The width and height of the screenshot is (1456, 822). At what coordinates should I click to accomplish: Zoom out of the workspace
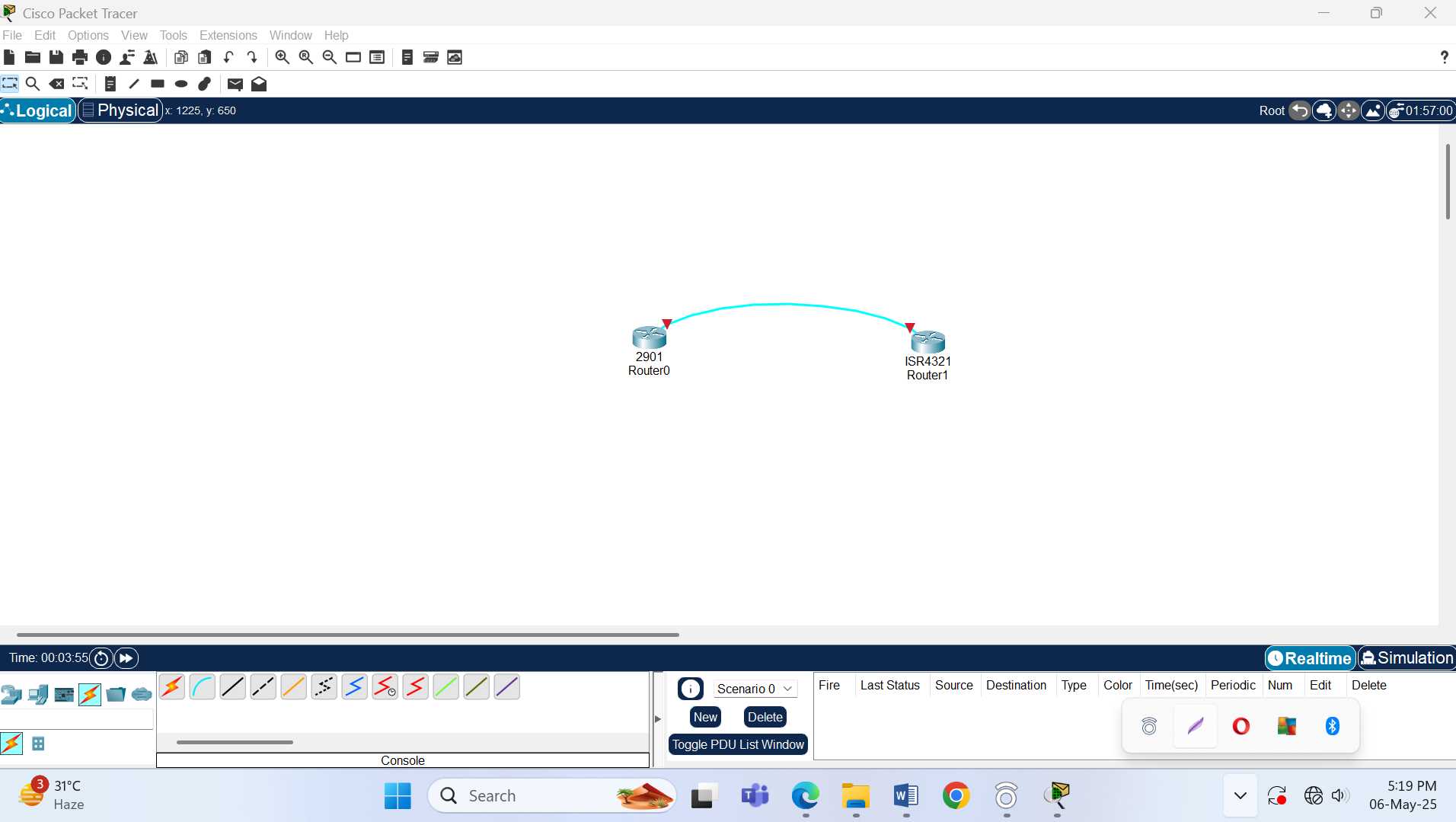[330, 57]
